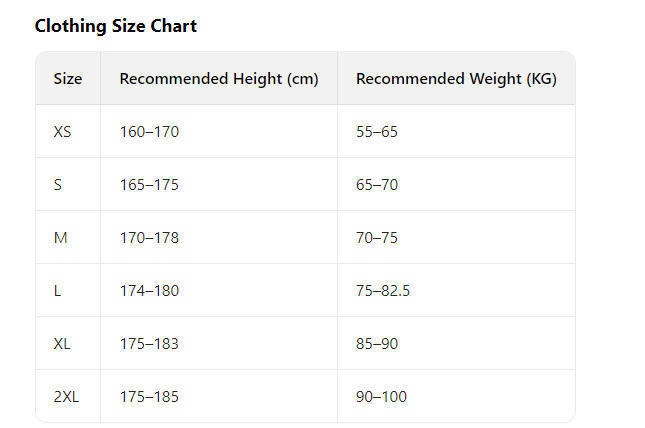Click the "Recommended Weight (KG)" header
This screenshot has width=645, height=428.
click(456, 78)
